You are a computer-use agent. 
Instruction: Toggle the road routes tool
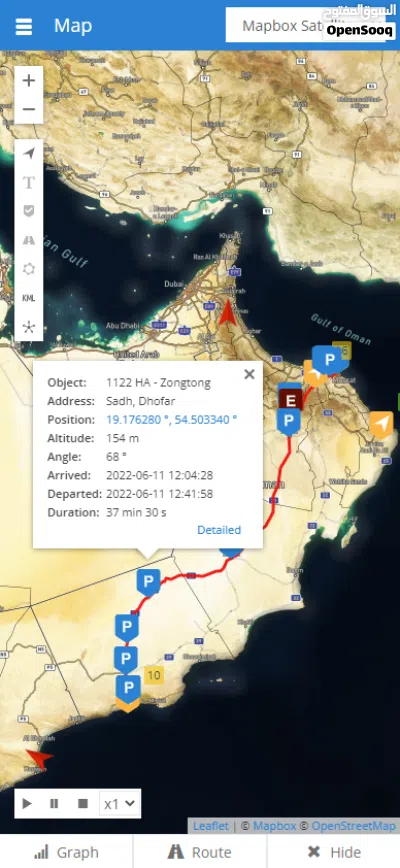29,240
